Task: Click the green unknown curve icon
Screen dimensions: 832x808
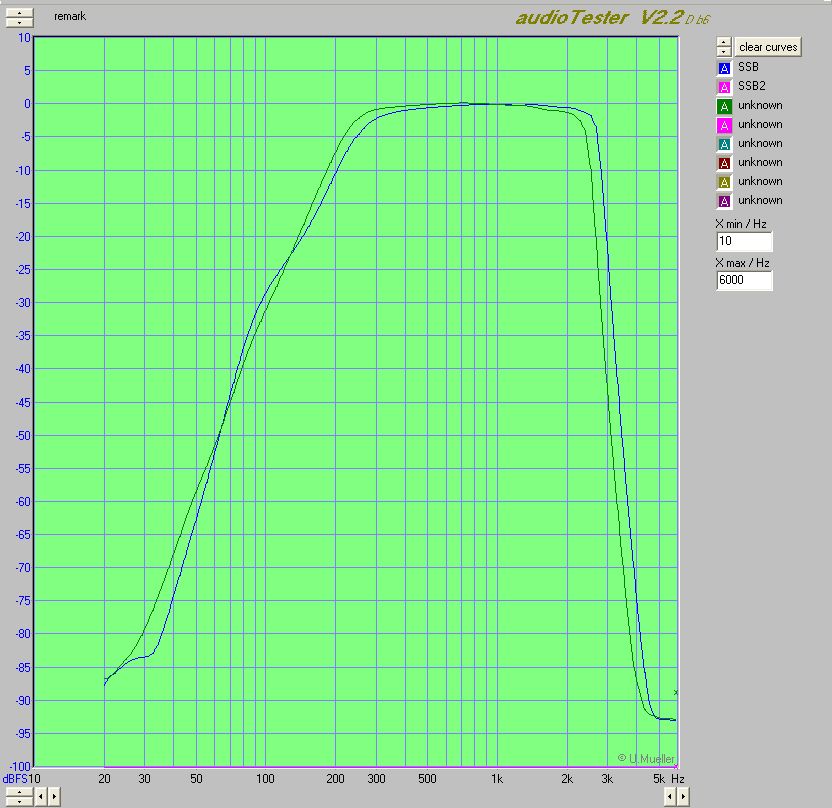Action: pyautogui.click(x=725, y=106)
